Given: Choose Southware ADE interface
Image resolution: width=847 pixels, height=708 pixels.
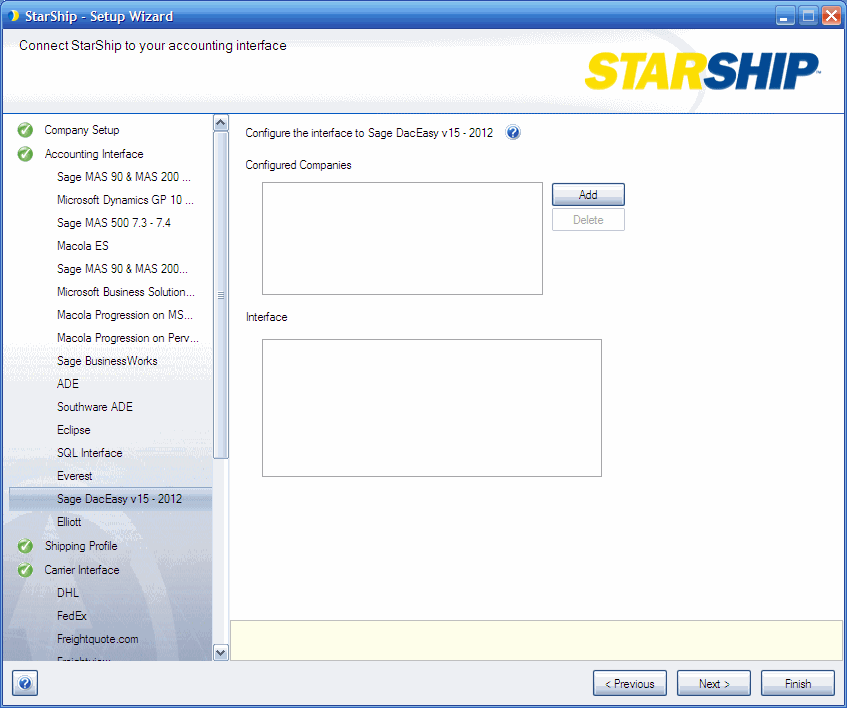Looking at the screenshot, I should coord(95,407).
